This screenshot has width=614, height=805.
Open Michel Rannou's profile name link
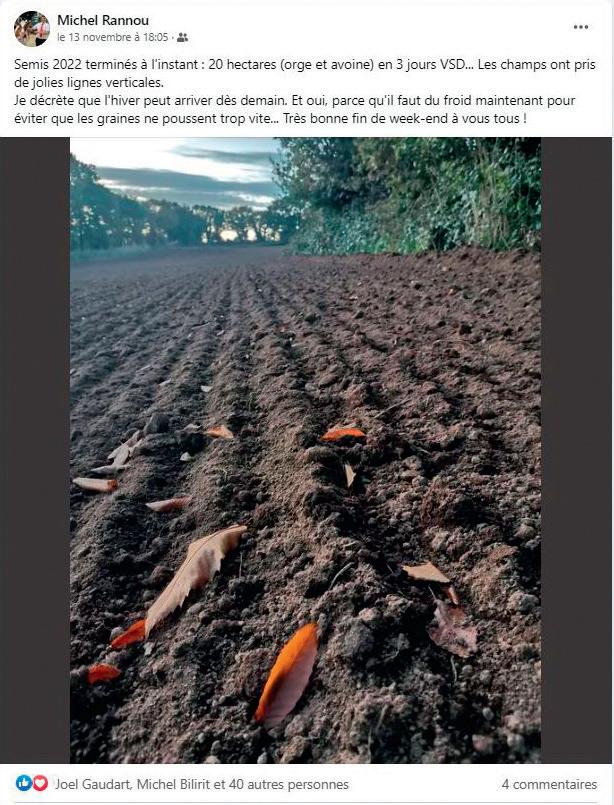tap(103, 20)
